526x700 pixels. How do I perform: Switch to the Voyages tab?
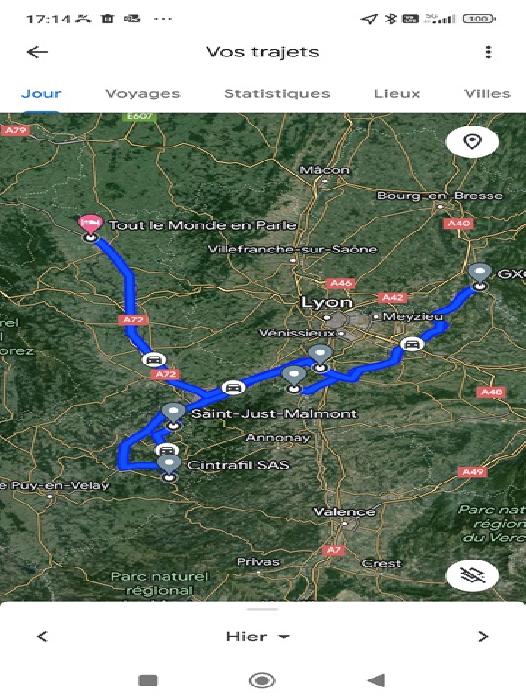142,94
